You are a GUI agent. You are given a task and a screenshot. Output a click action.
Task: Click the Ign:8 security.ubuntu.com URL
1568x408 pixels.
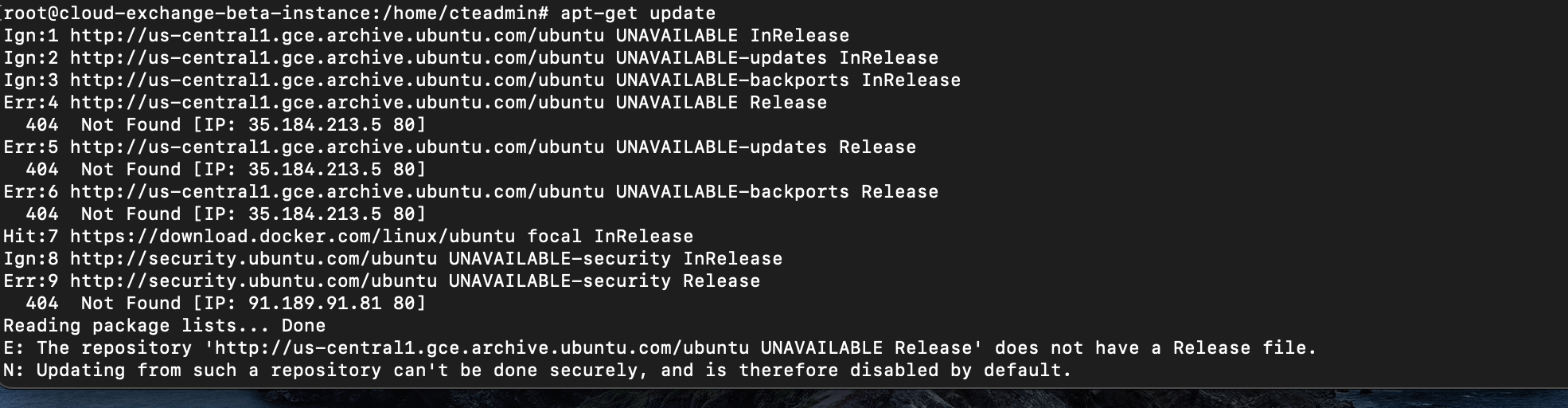click(254, 259)
